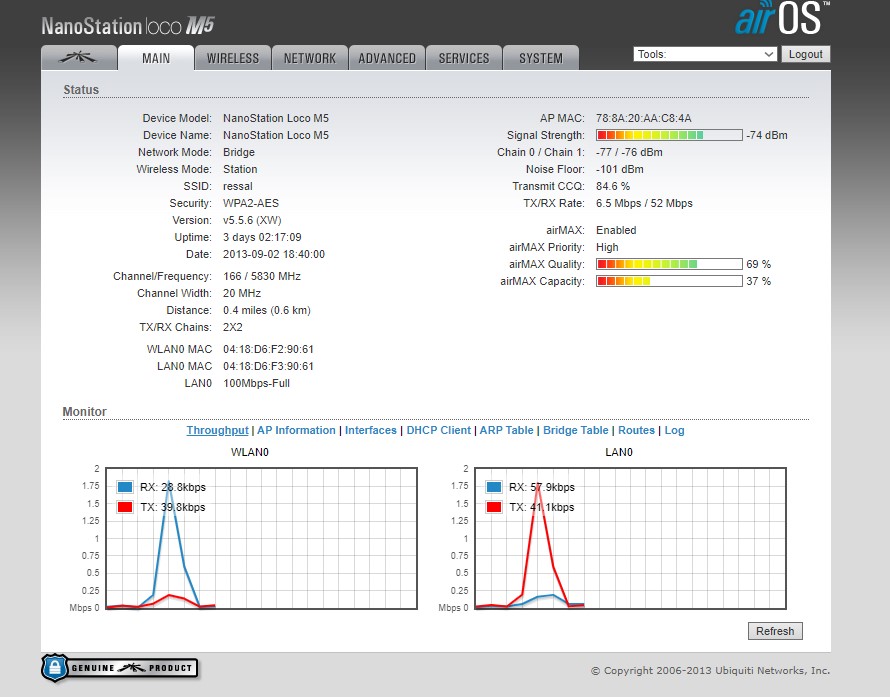Click the date value 2013-09-02 18:40:00

click(x=274, y=254)
